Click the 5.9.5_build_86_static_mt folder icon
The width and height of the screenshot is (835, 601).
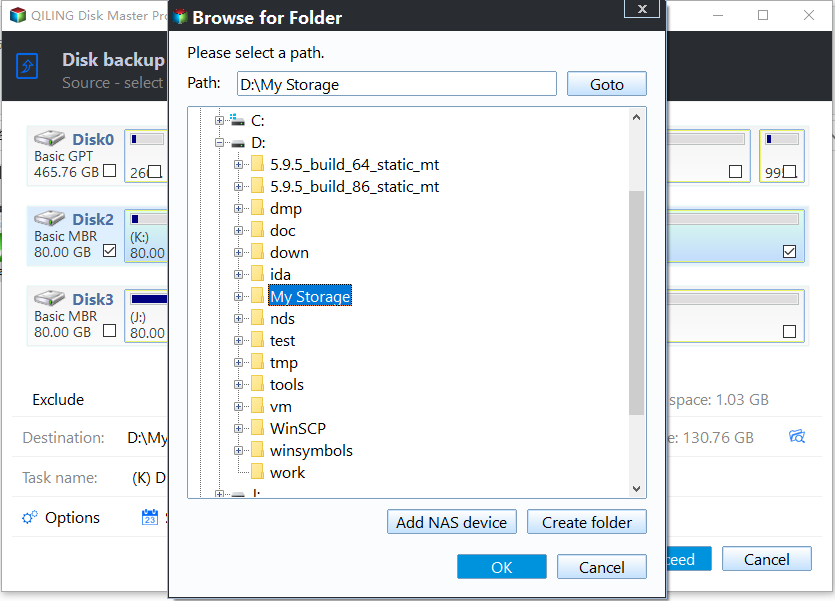coord(257,185)
